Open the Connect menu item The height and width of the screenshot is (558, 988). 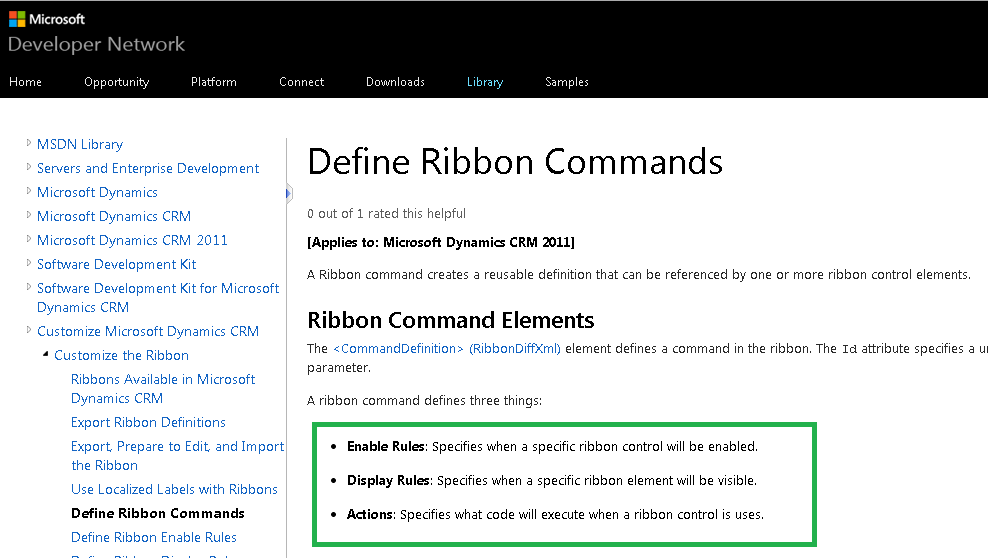[x=301, y=82]
